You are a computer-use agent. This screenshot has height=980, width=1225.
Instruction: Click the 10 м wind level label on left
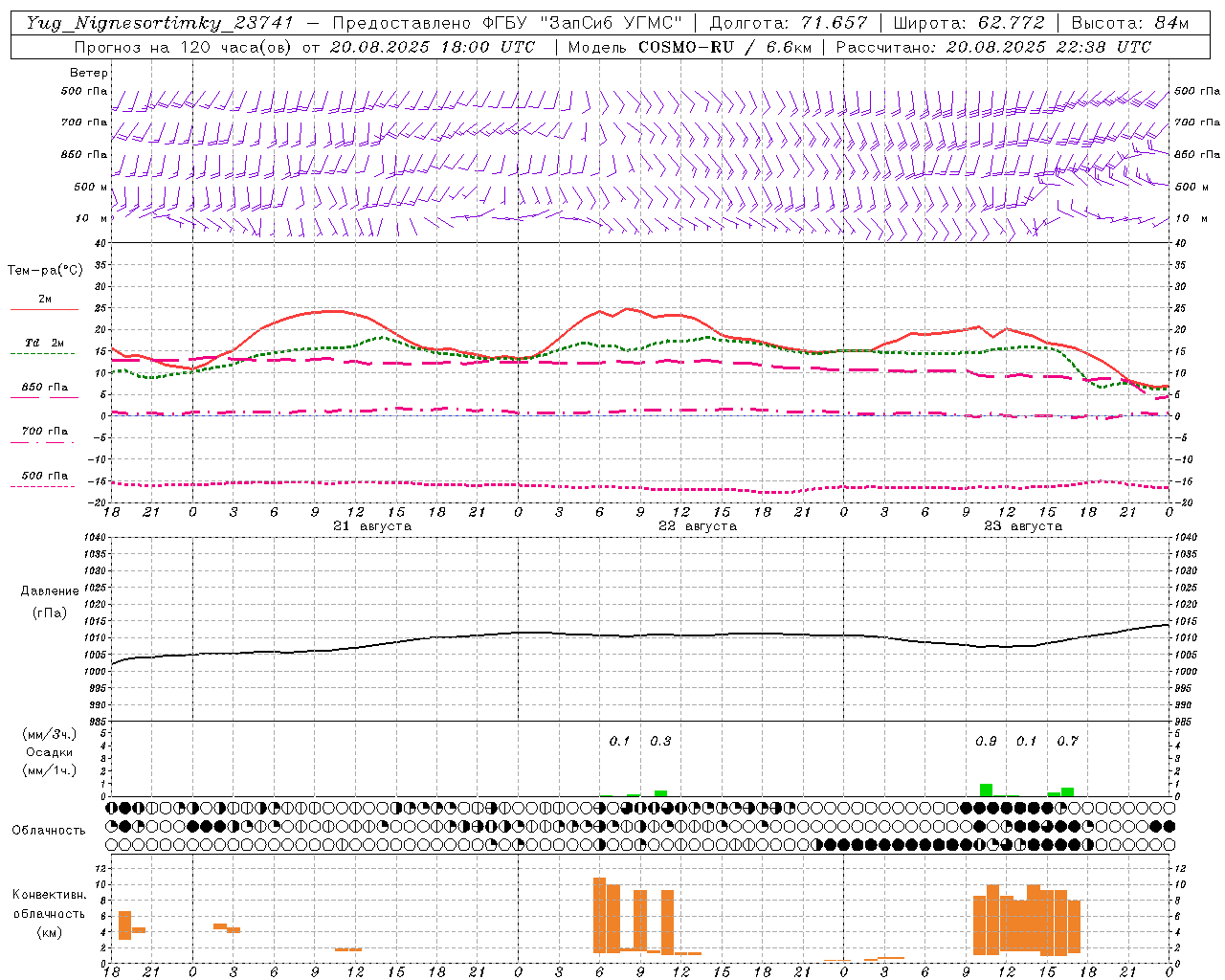tap(92, 218)
